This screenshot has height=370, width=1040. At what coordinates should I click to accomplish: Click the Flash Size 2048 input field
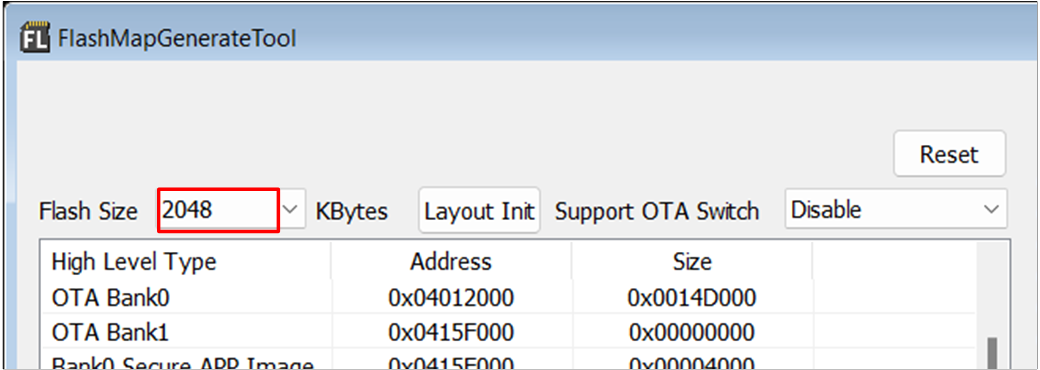click(218, 210)
